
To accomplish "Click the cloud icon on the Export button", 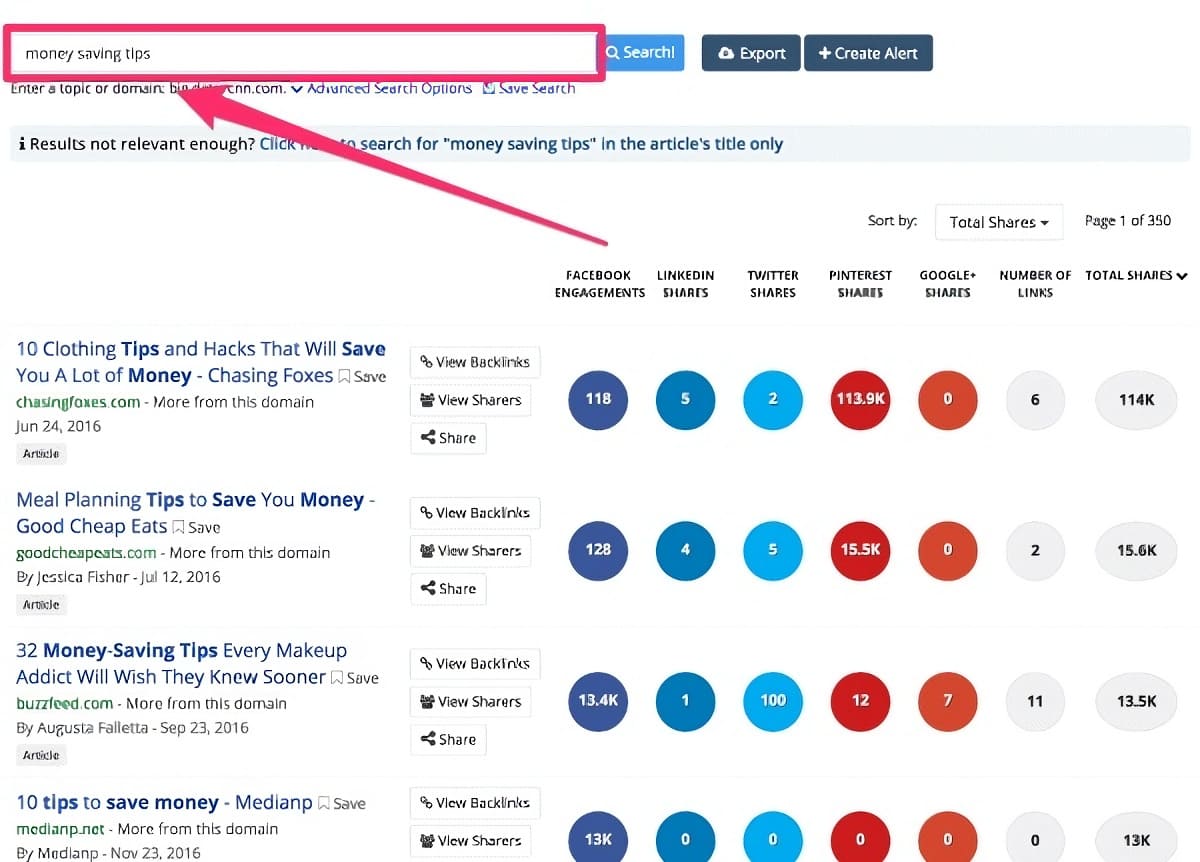I will click(727, 52).
